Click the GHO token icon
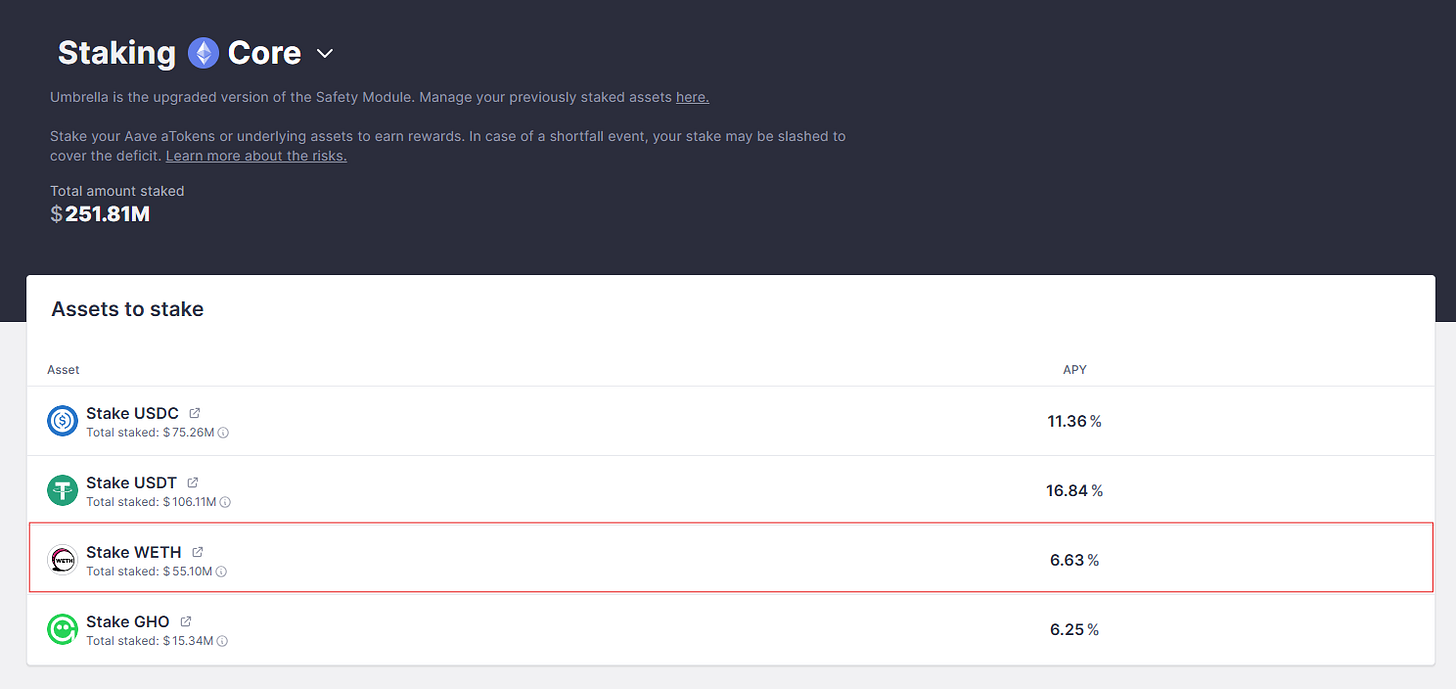Screen dimensions: 1456x689 [x=63, y=629]
